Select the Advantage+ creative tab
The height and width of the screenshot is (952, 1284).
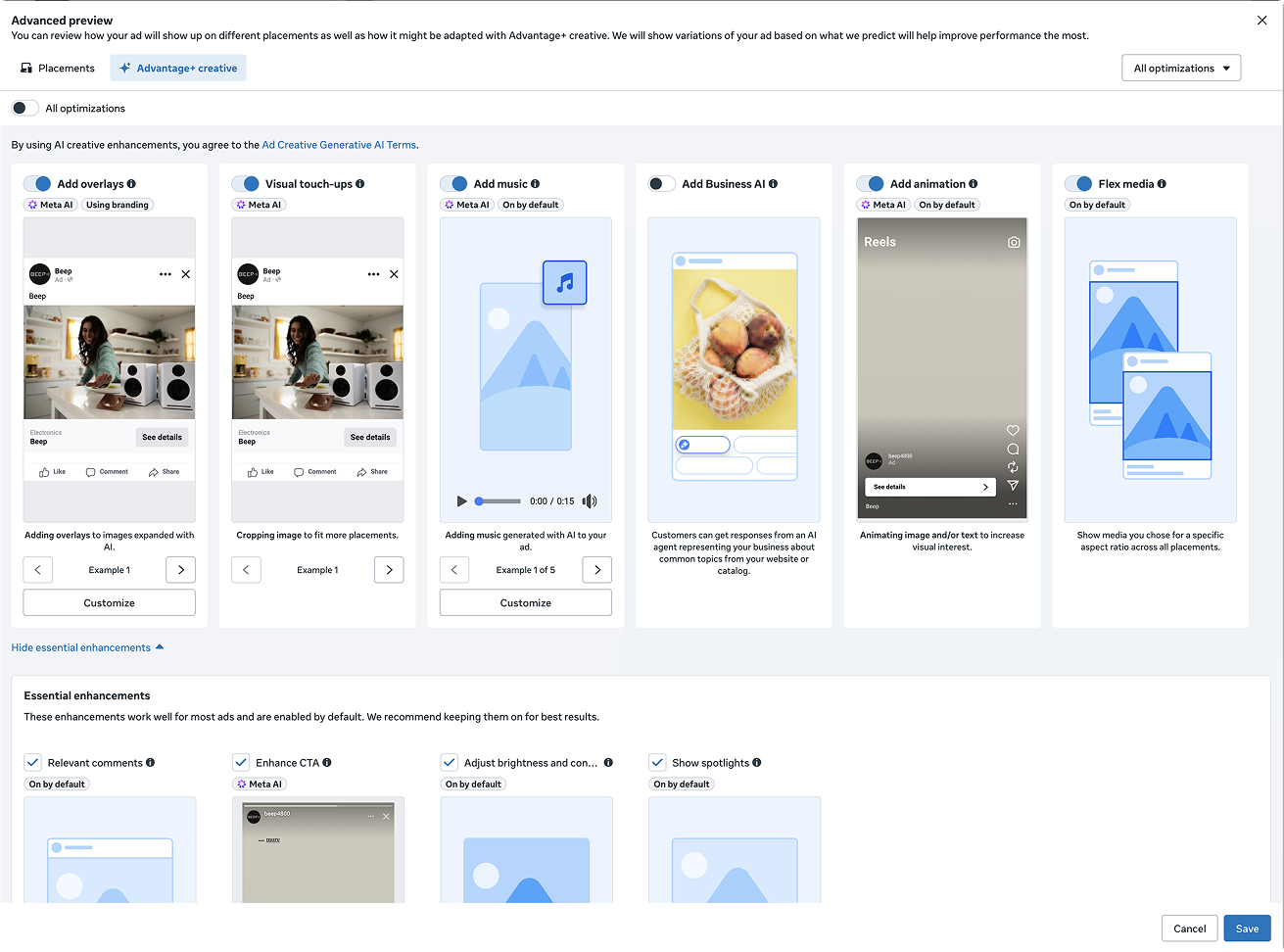[x=178, y=69]
